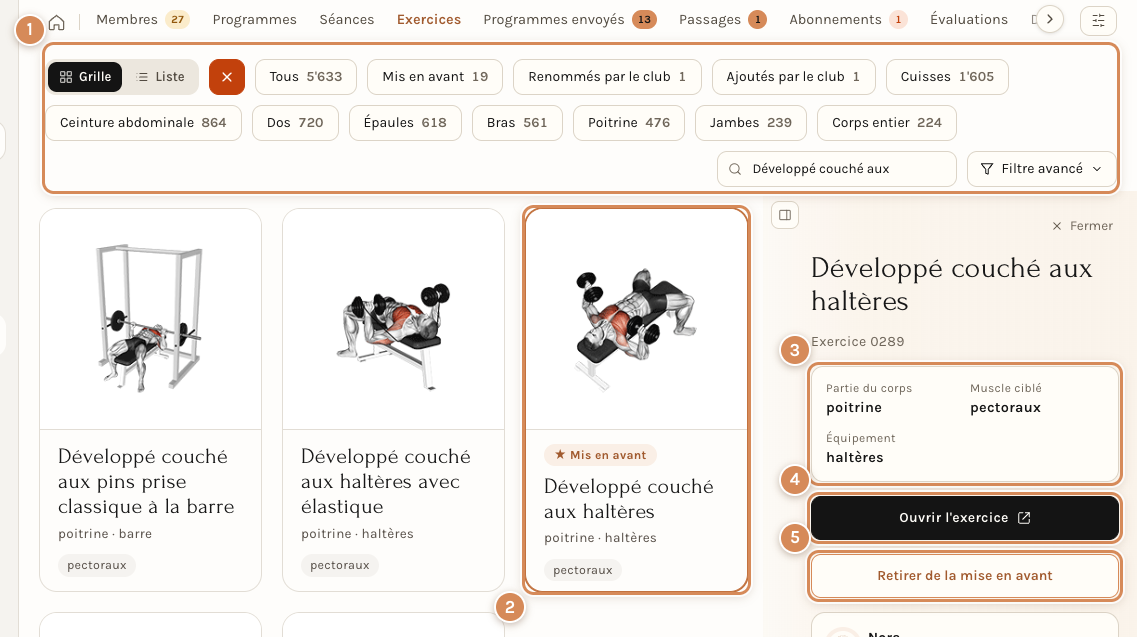The height and width of the screenshot is (637, 1137).
Task: Switch to Liste view
Action: coord(160,77)
